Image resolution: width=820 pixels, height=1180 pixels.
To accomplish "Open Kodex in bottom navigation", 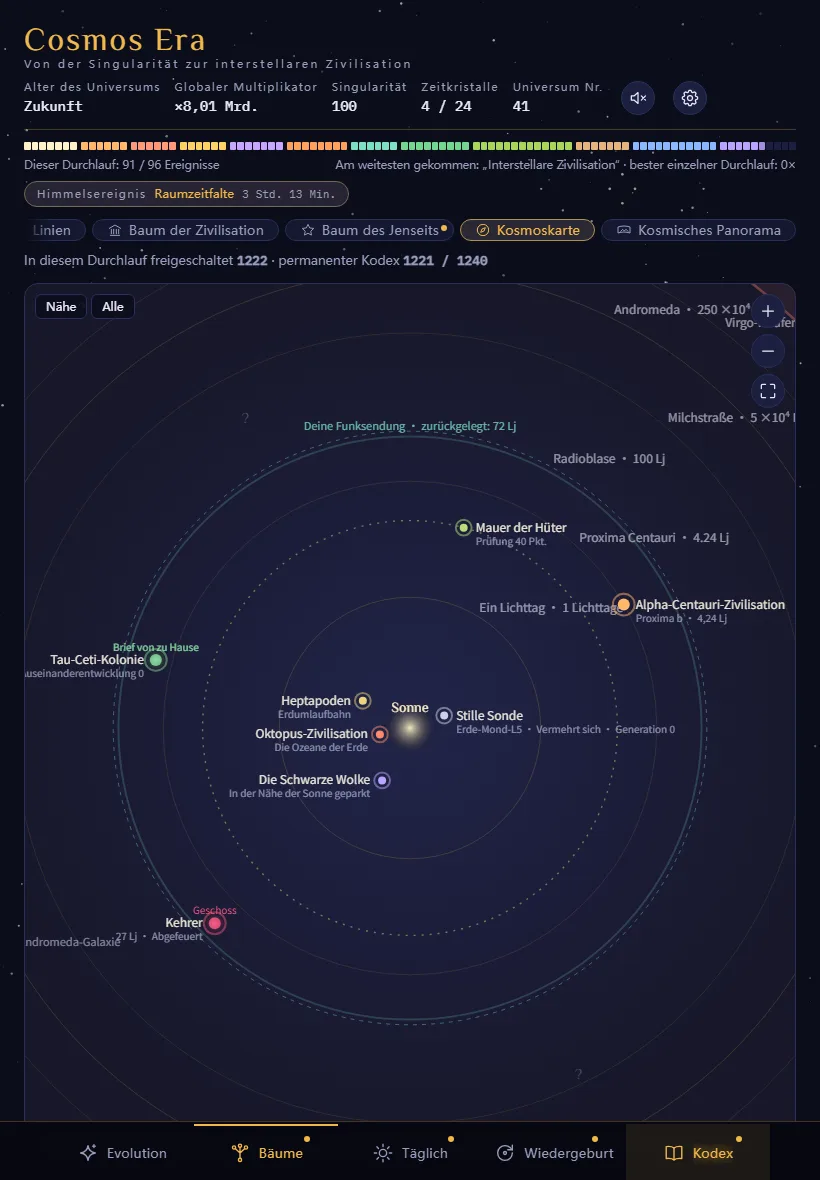I will [x=698, y=1152].
